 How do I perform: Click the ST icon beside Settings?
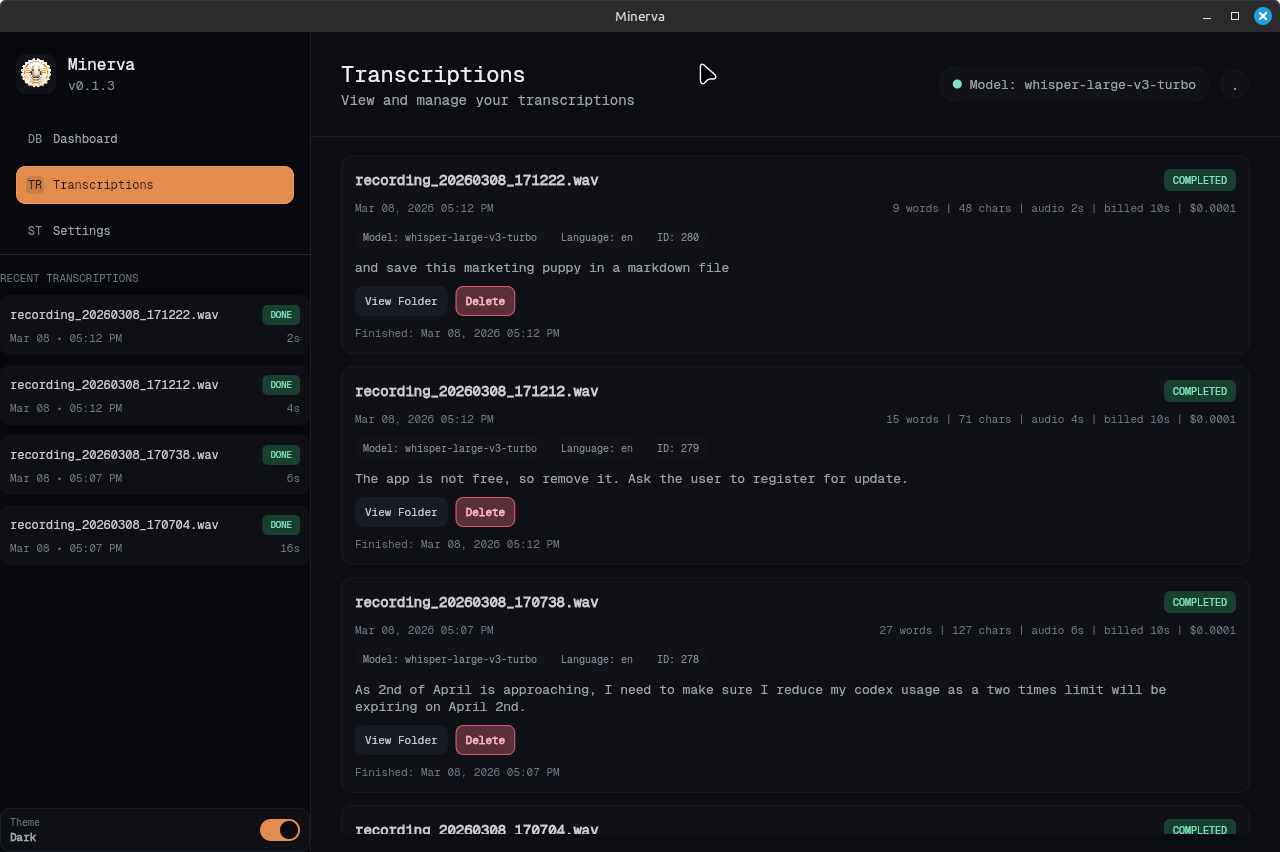click(x=34, y=231)
